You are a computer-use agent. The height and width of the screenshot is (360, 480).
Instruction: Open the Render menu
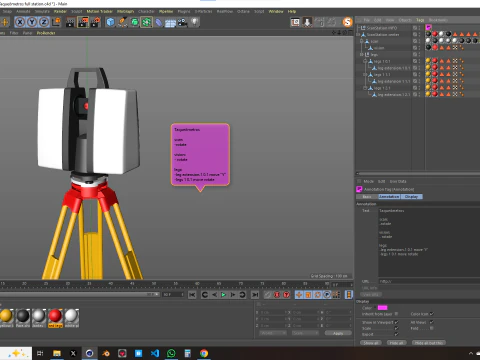60,11
